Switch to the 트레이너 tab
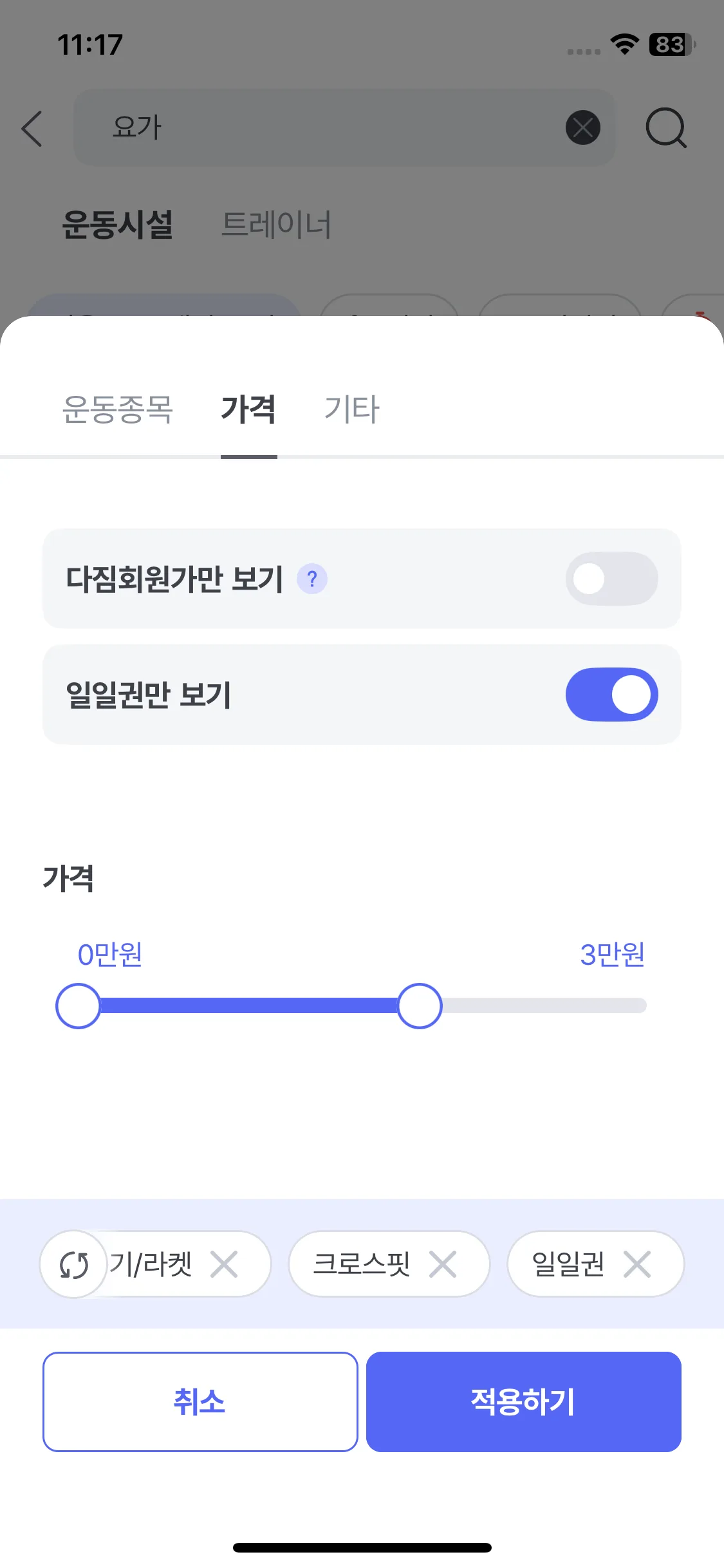724x1568 pixels. [x=276, y=225]
